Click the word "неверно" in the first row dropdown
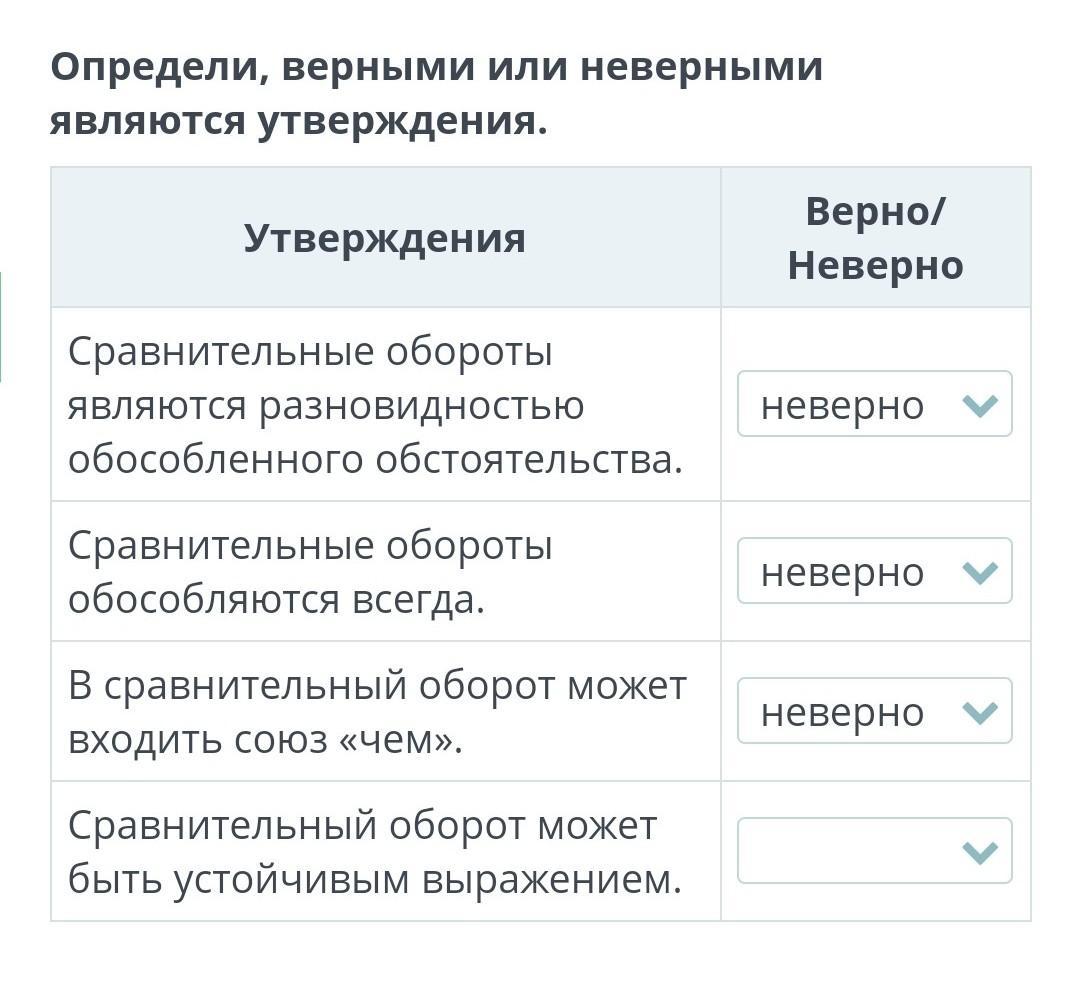Screen dimensions: 1080x985 (842, 405)
